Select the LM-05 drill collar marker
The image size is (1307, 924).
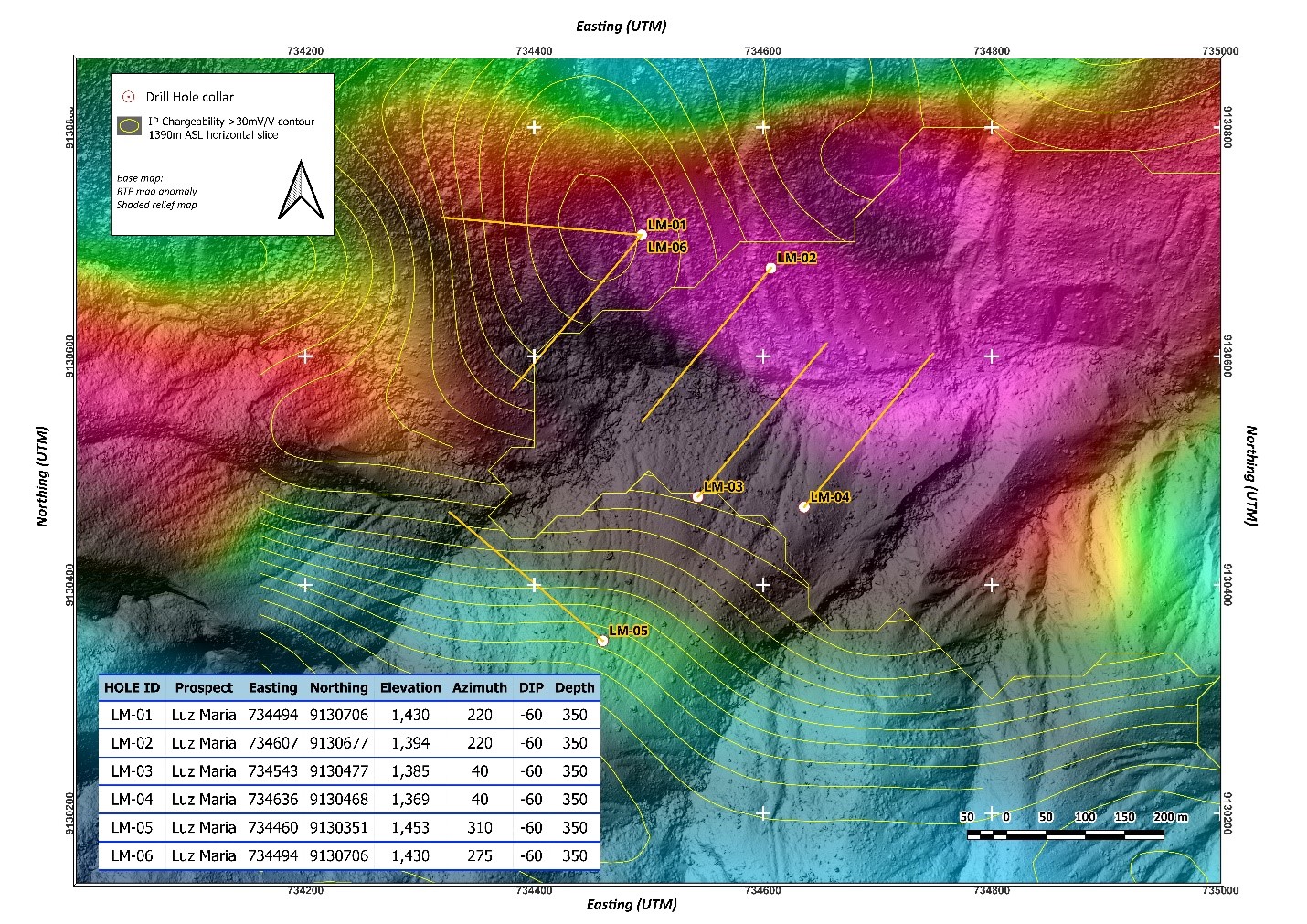tap(602, 639)
